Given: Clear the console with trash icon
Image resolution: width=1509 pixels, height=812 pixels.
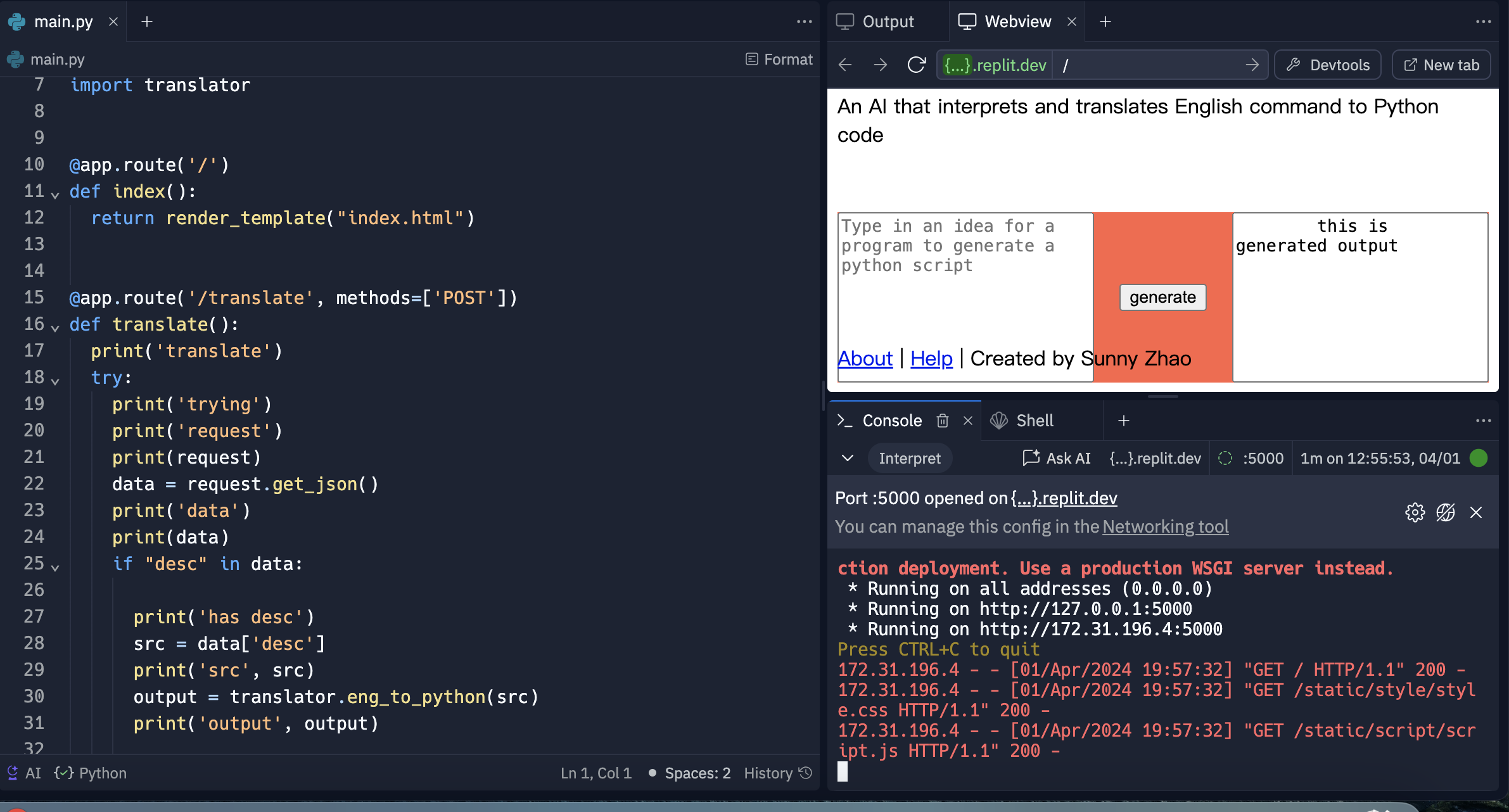Looking at the screenshot, I should coord(943,421).
